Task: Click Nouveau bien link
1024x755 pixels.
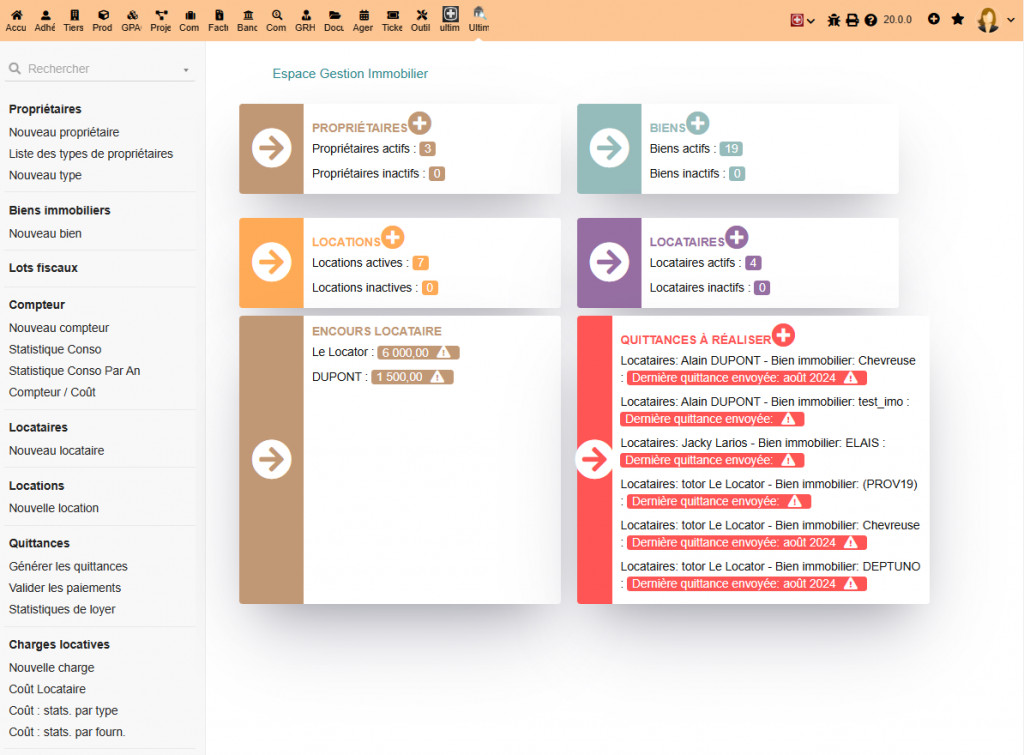Action: 45,233
